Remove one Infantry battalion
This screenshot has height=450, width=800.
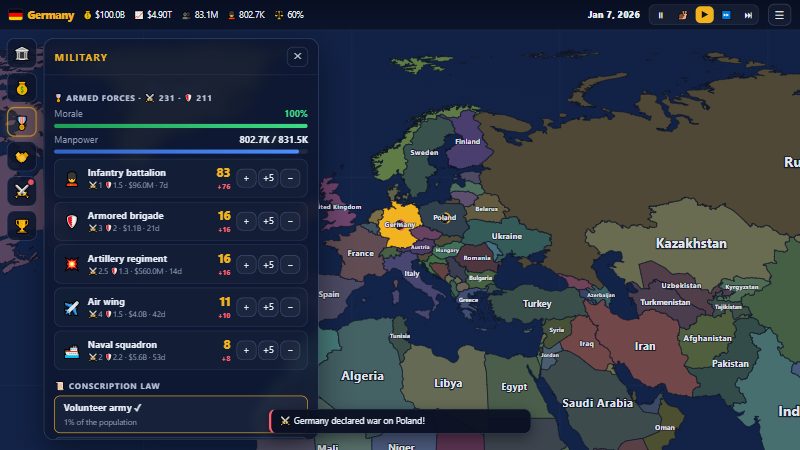290,178
